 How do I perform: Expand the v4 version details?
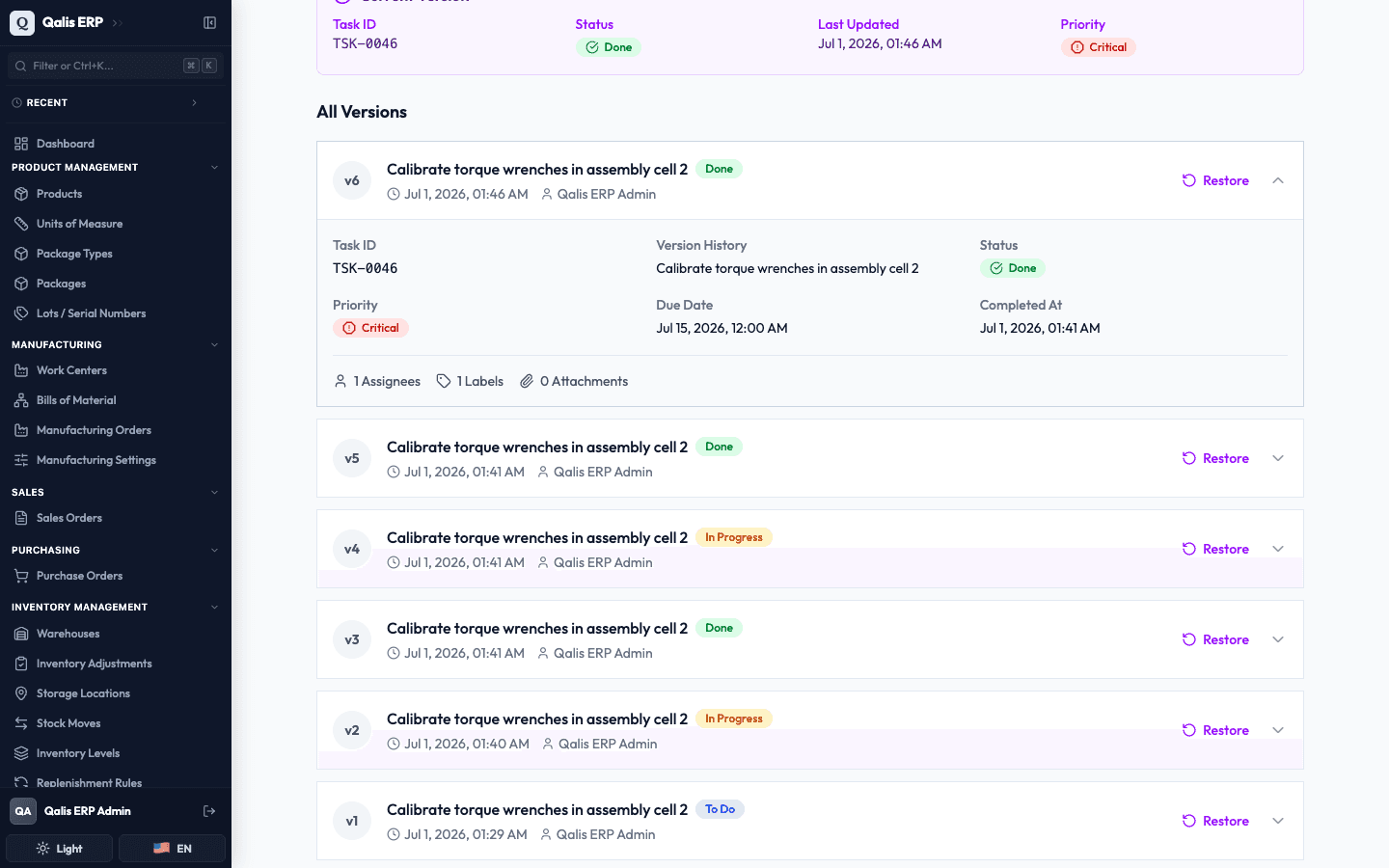pos(1278,549)
